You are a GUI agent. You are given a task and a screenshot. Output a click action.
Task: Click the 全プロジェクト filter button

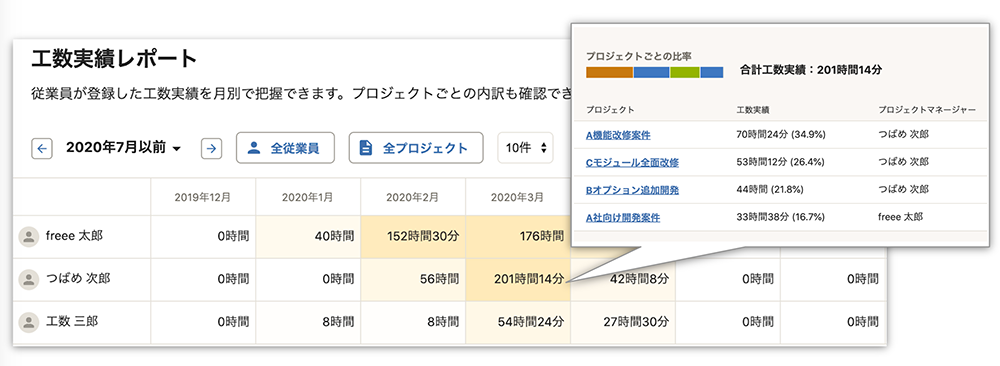click(416, 149)
